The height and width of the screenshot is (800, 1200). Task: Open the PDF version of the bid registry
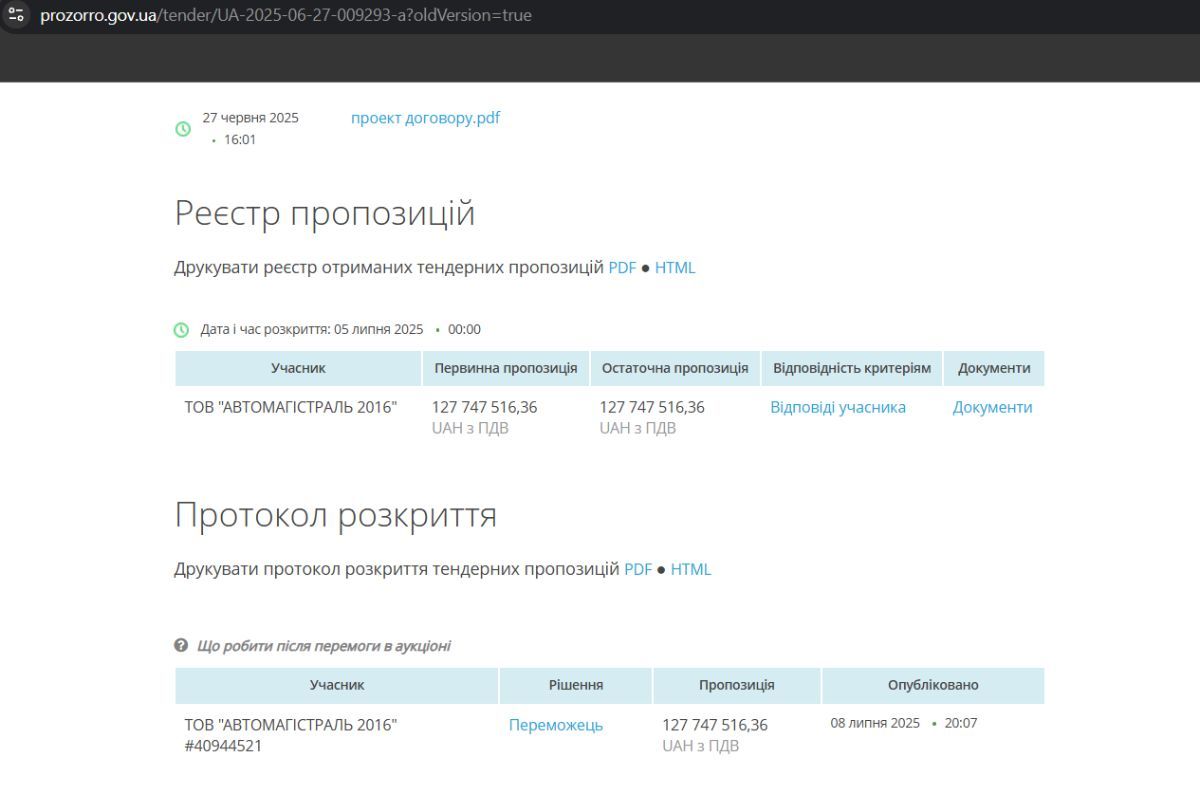click(622, 267)
